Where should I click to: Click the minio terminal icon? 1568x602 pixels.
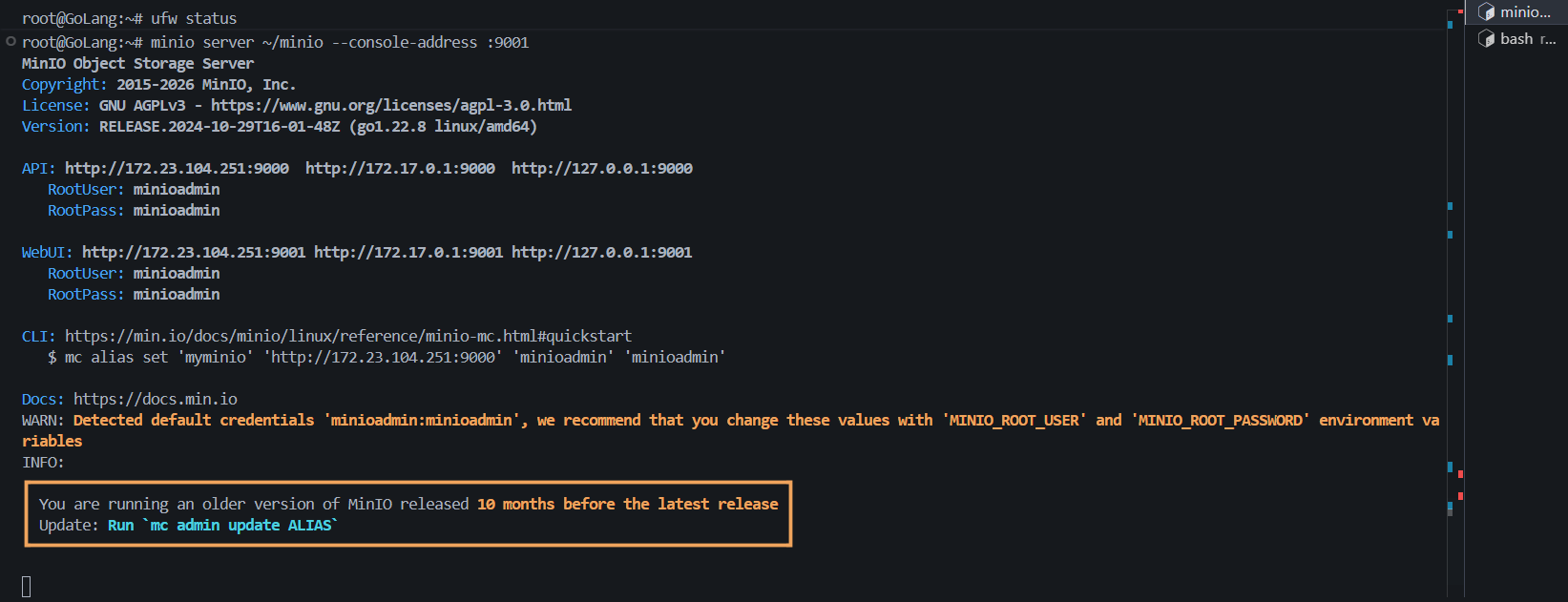coord(1486,12)
